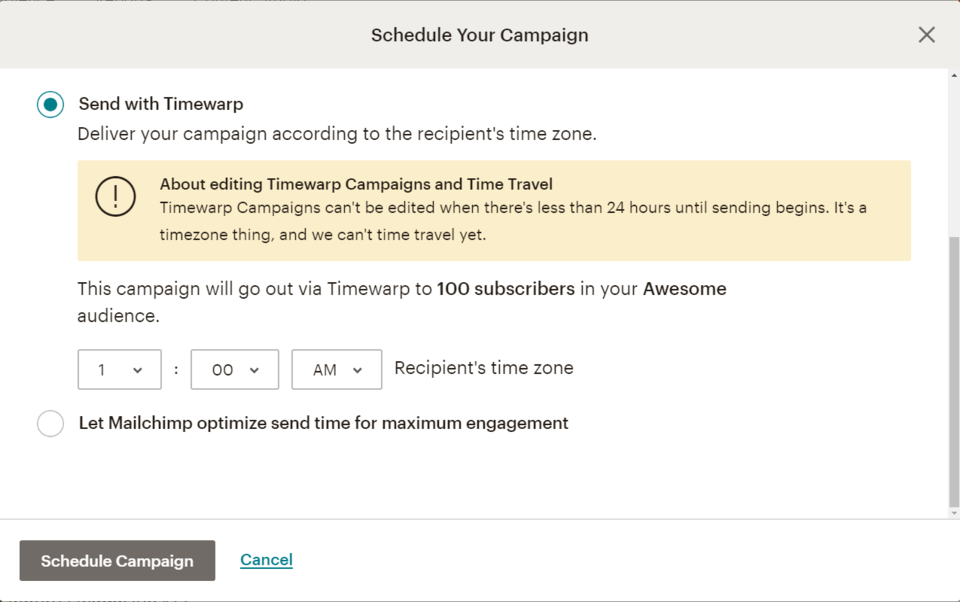Click the "Send with Timewarp" label text
The height and width of the screenshot is (602, 960).
click(x=161, y=104)
